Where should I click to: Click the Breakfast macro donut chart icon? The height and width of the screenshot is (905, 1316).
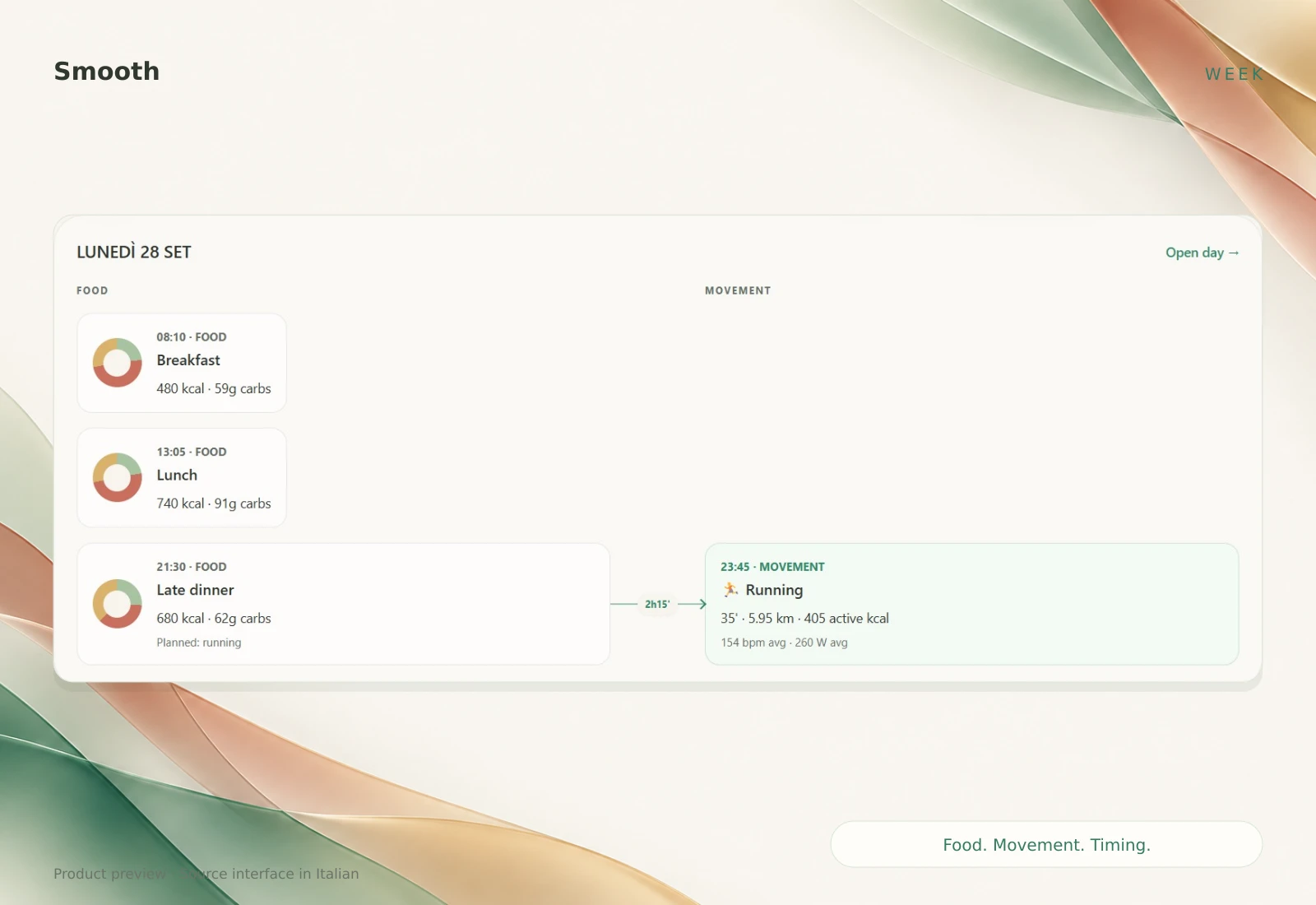coord(117,363)
